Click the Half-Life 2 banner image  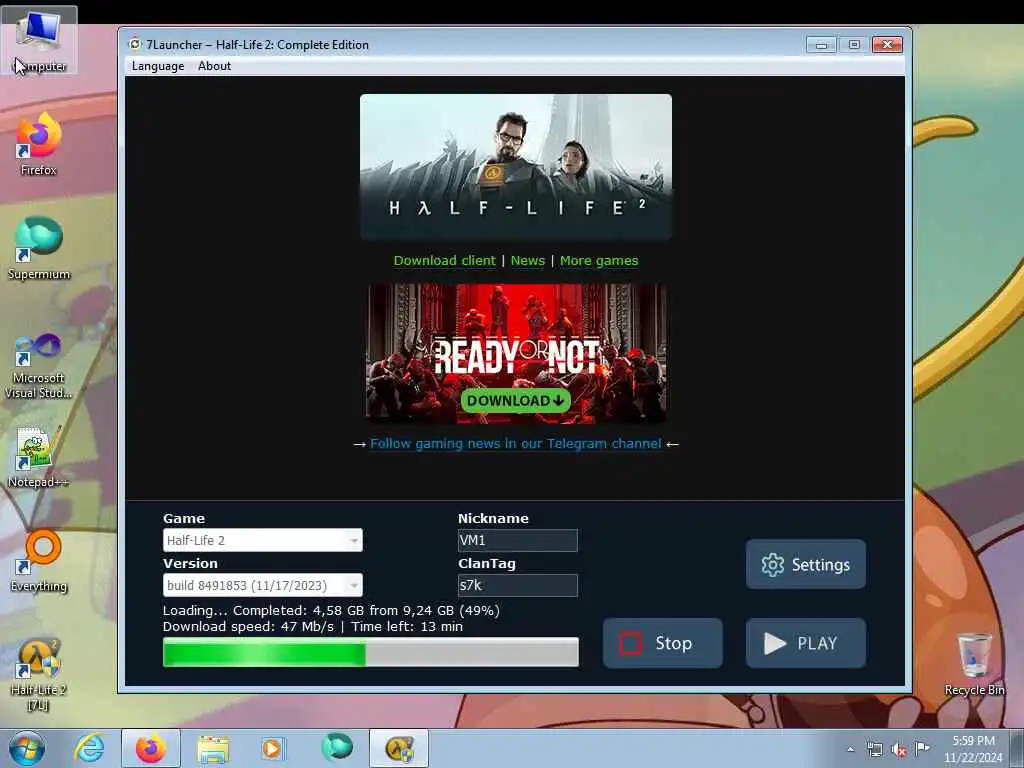tap(516, 167)
